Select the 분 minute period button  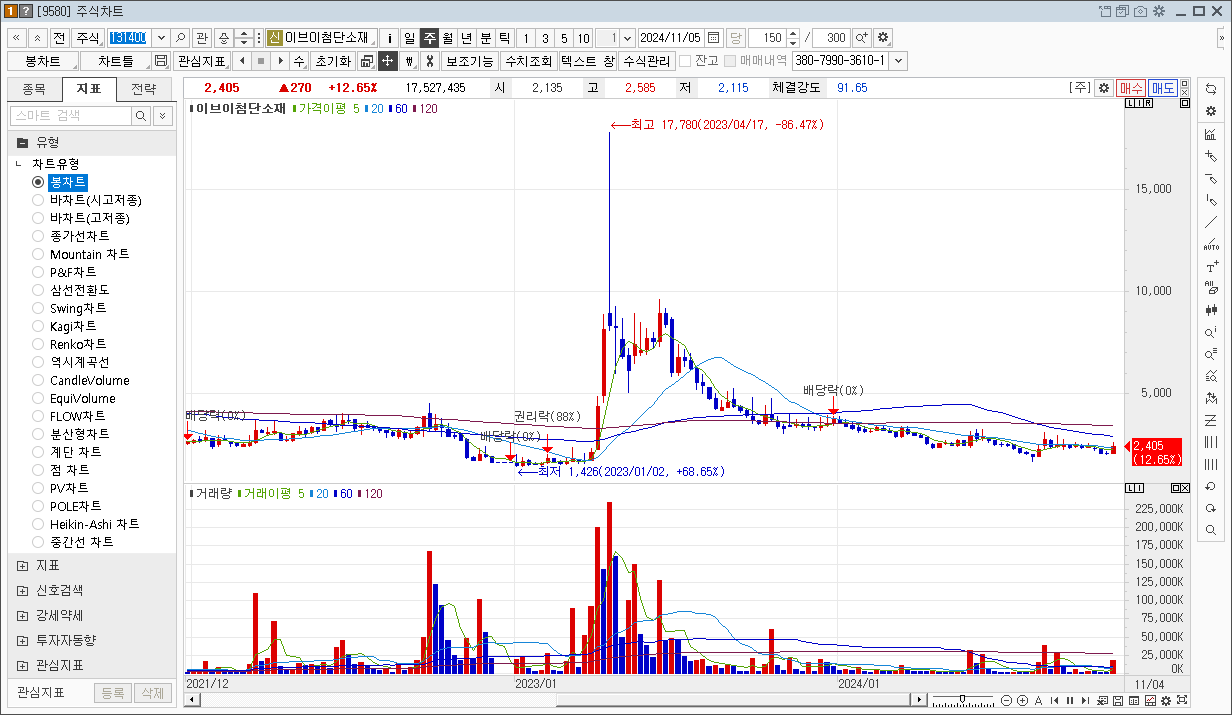486,37
